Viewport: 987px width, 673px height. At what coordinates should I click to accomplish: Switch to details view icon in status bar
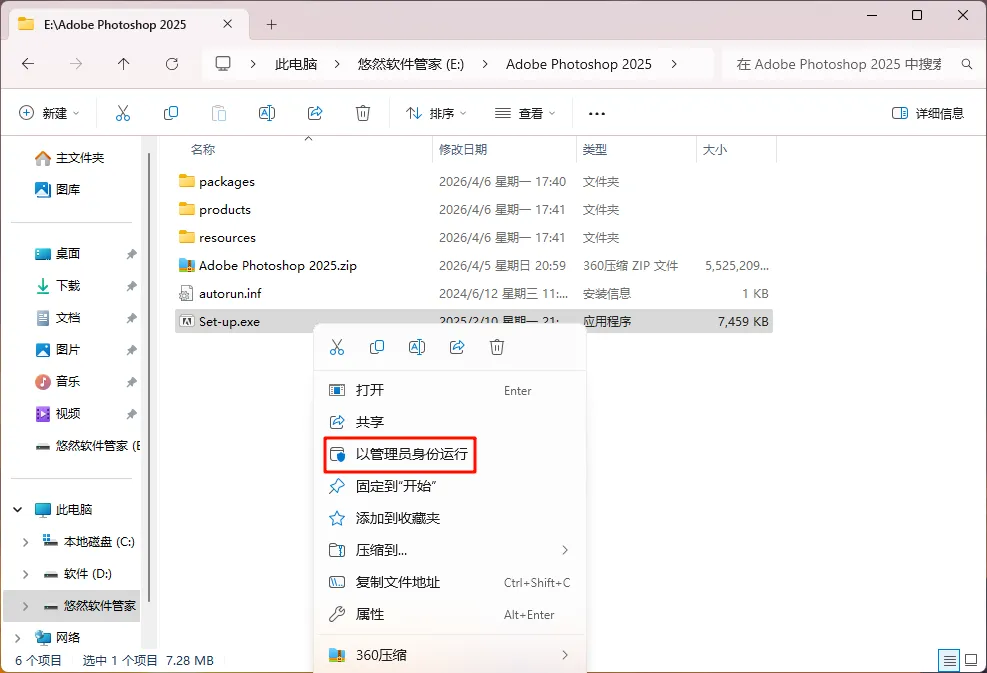[x=949, y=660]
